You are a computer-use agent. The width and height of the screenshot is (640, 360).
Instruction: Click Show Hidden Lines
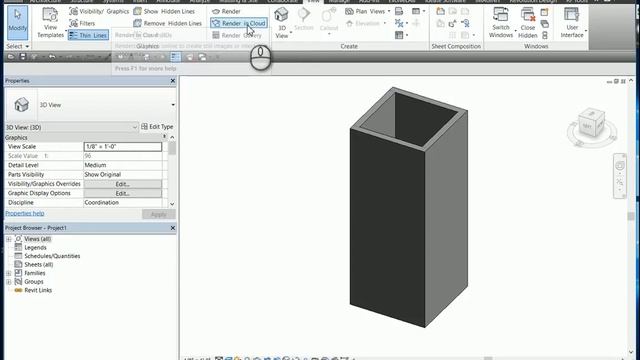click(x=164, y=11)
